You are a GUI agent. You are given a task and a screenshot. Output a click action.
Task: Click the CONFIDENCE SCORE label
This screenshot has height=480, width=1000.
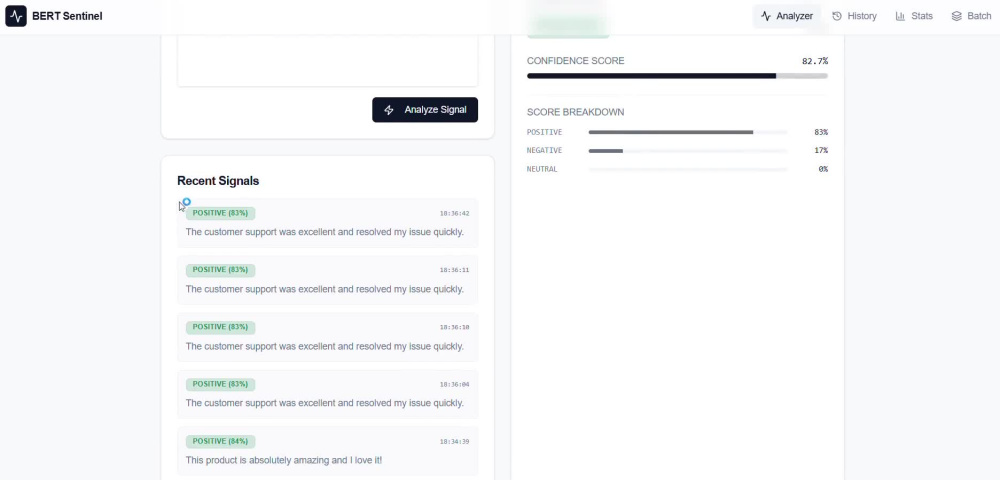[x=575, y=61]
